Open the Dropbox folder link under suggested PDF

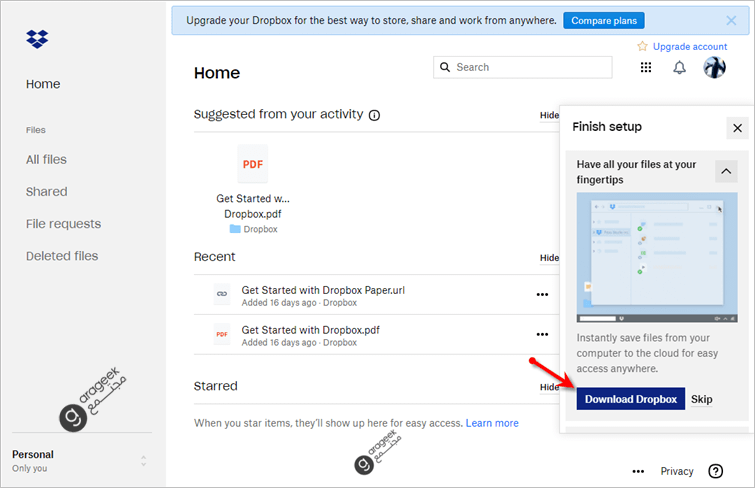(254, 229)
